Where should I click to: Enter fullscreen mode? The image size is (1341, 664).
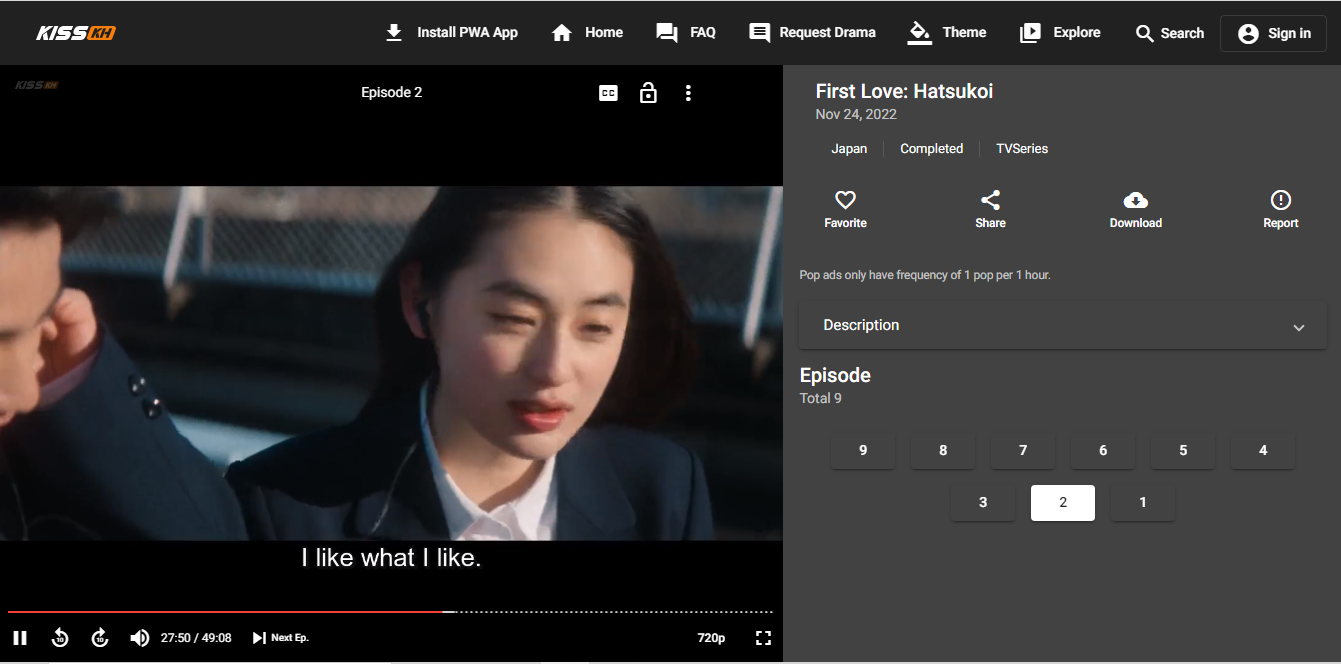763,638
